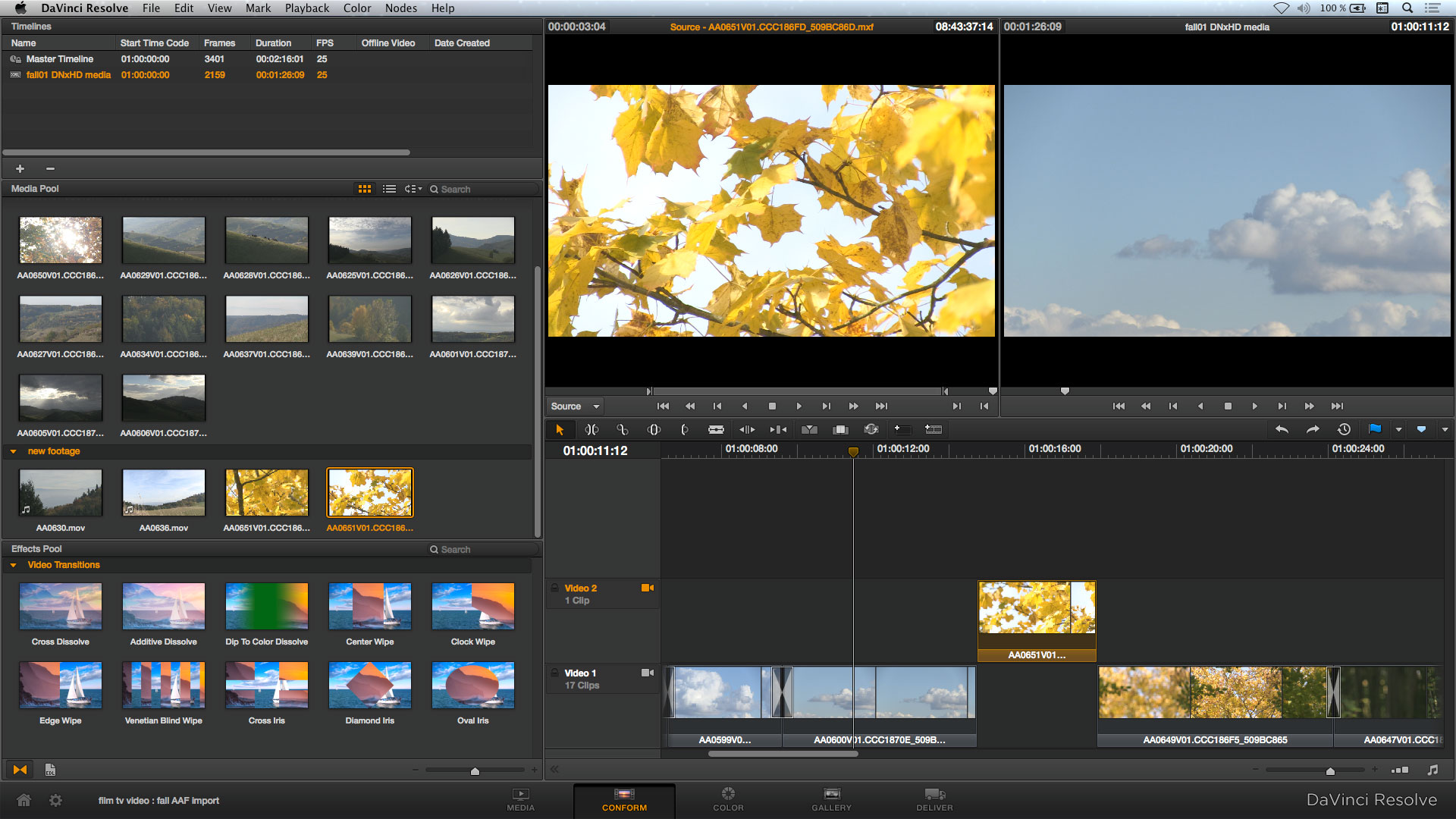Open the edit history clock icon
This screenshot has height=819, width=1456.
(1344, 429)
